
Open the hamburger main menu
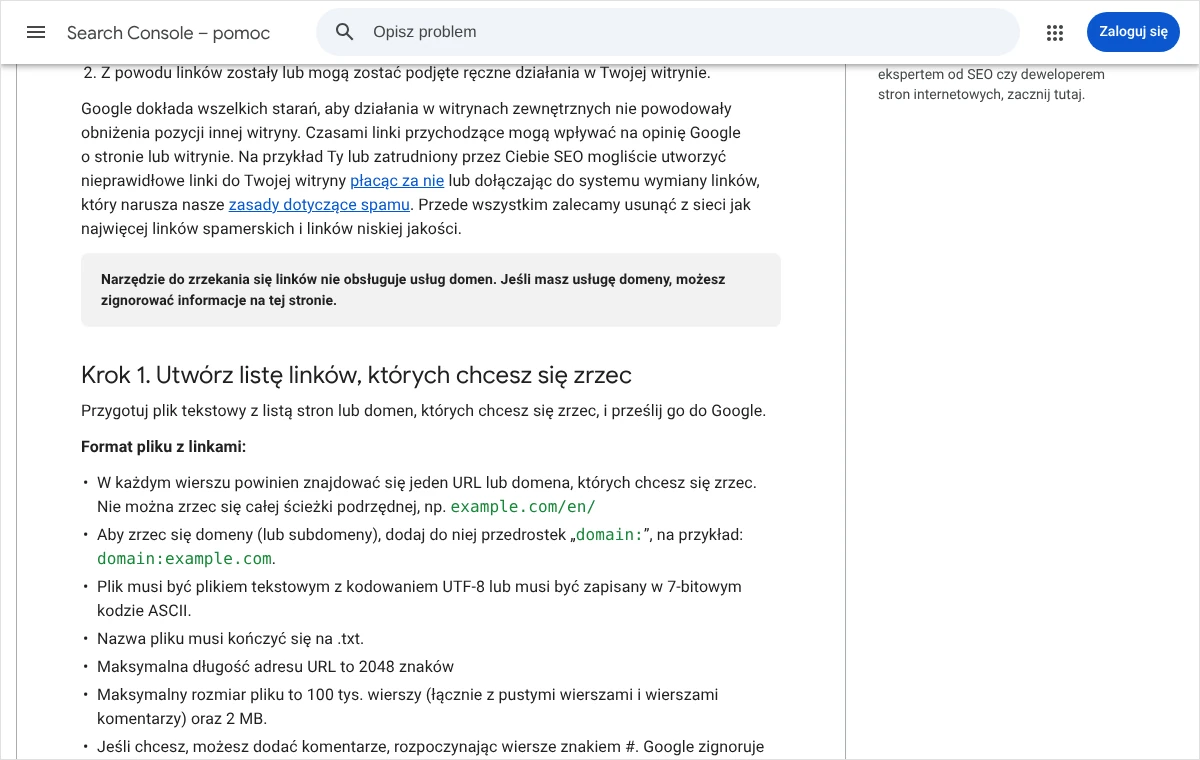(36, 32)
